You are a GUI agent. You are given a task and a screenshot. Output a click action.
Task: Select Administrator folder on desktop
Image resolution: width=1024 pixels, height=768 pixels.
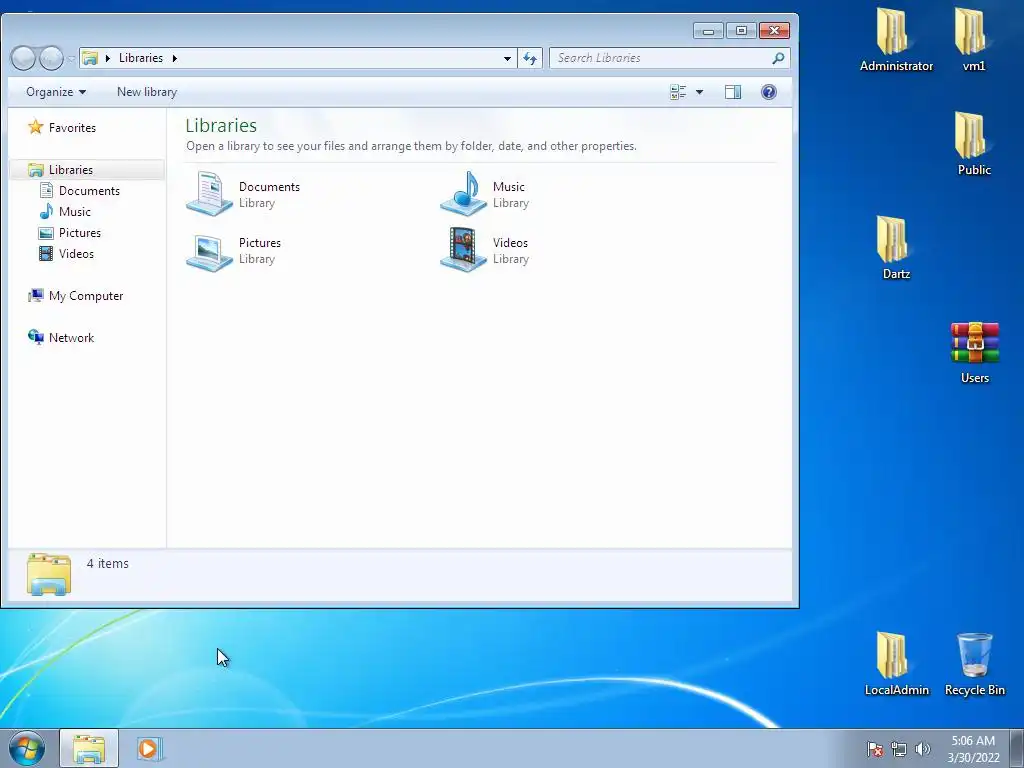(896, 39)
